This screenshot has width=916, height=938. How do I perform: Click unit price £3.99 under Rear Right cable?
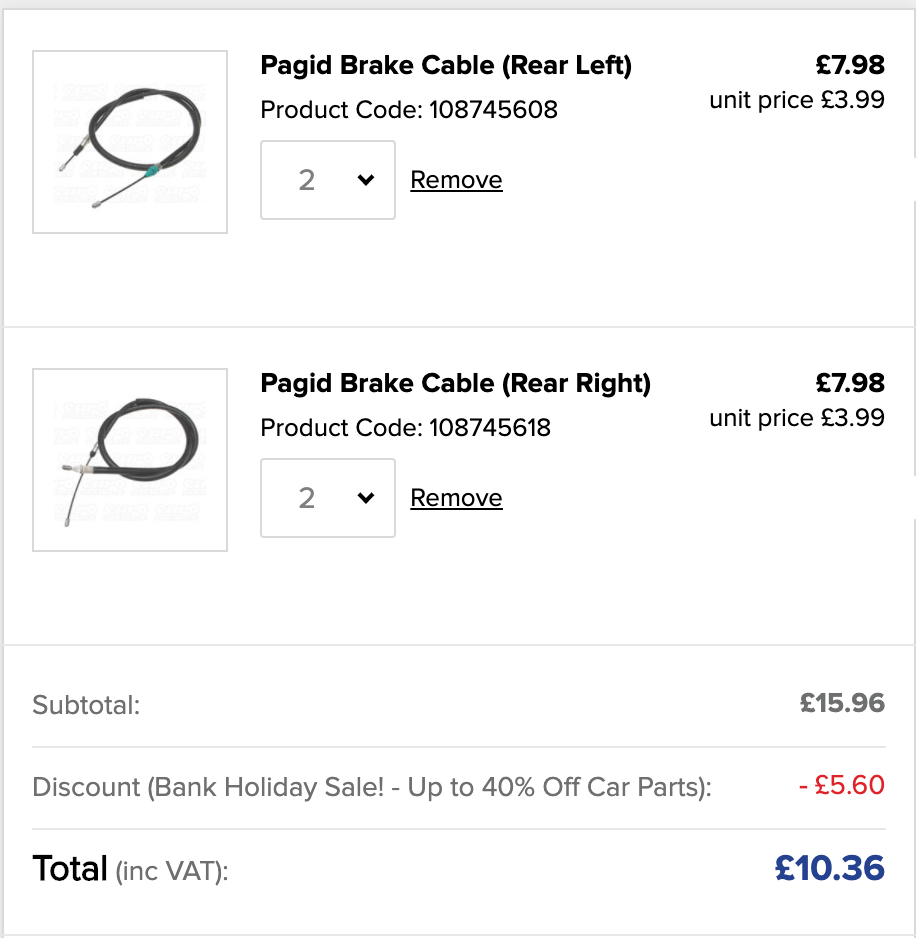(797, 418)
